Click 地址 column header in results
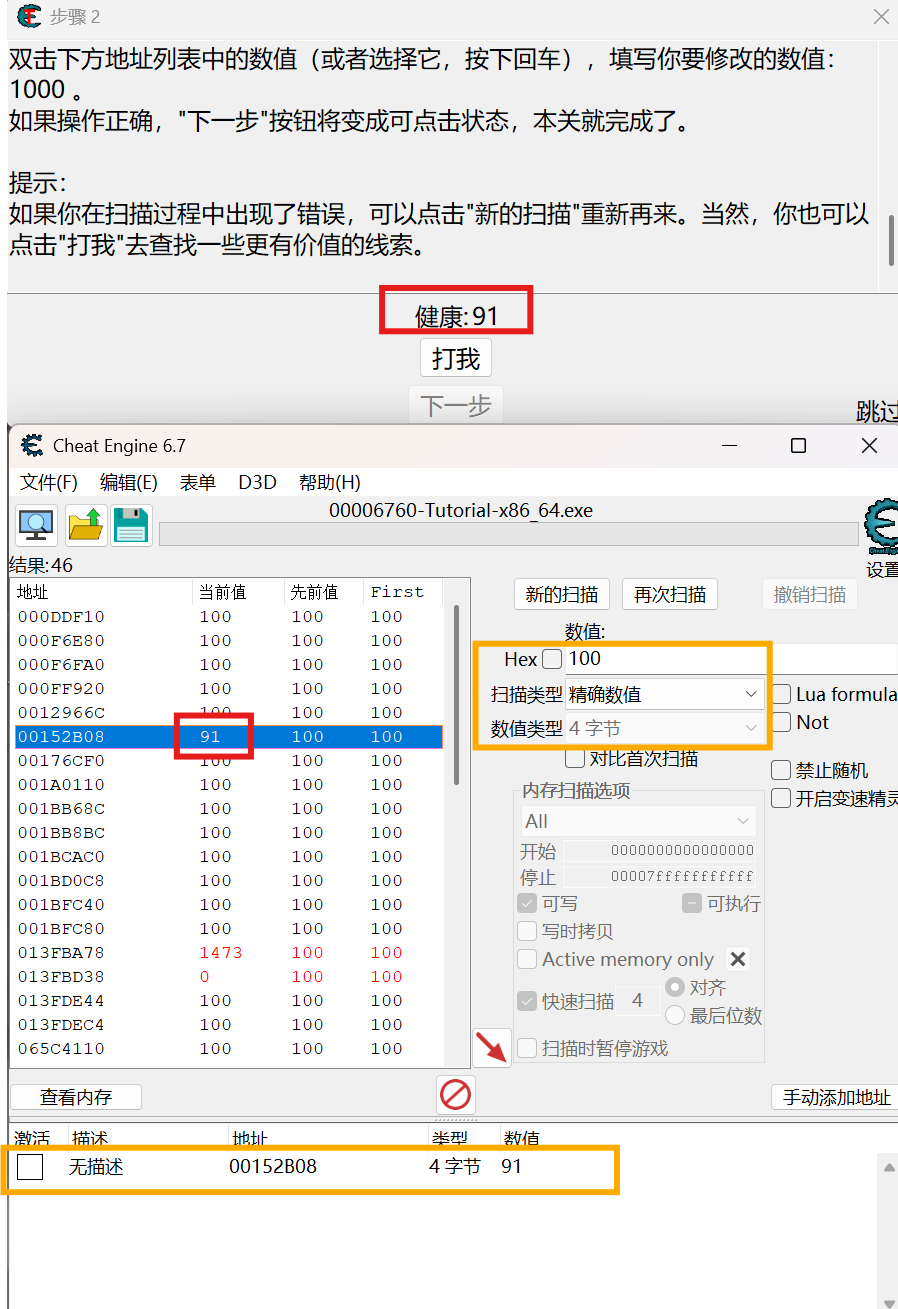This screenshot has height=1309, width=898. click(x=102, y=592)
